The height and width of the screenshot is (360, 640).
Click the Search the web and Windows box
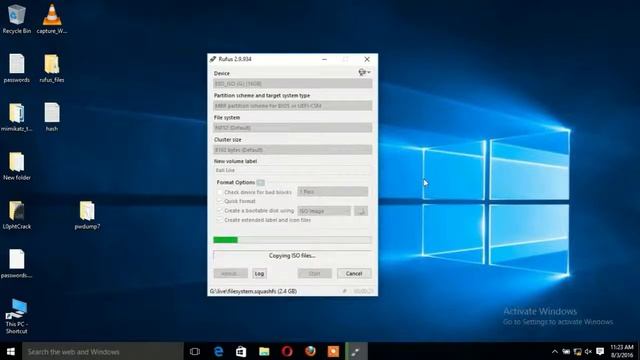pyautogui.click(x=103, y=351)
